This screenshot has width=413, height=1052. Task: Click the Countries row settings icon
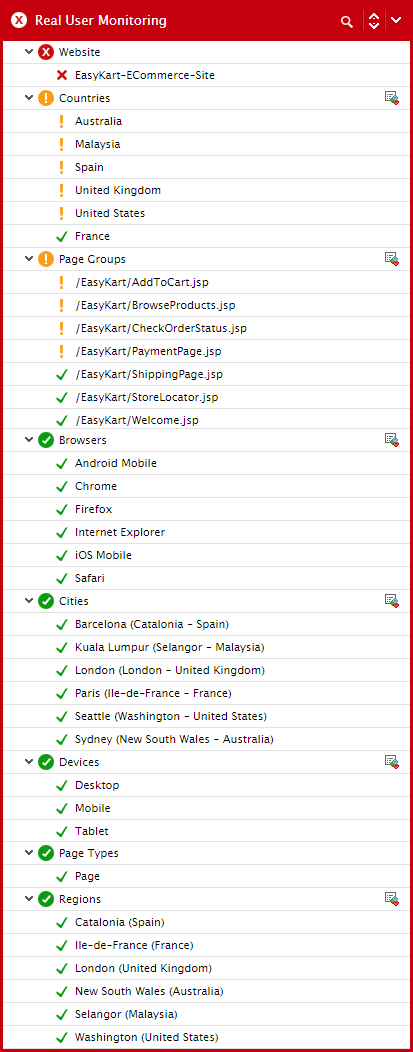[x=392, y=98]
